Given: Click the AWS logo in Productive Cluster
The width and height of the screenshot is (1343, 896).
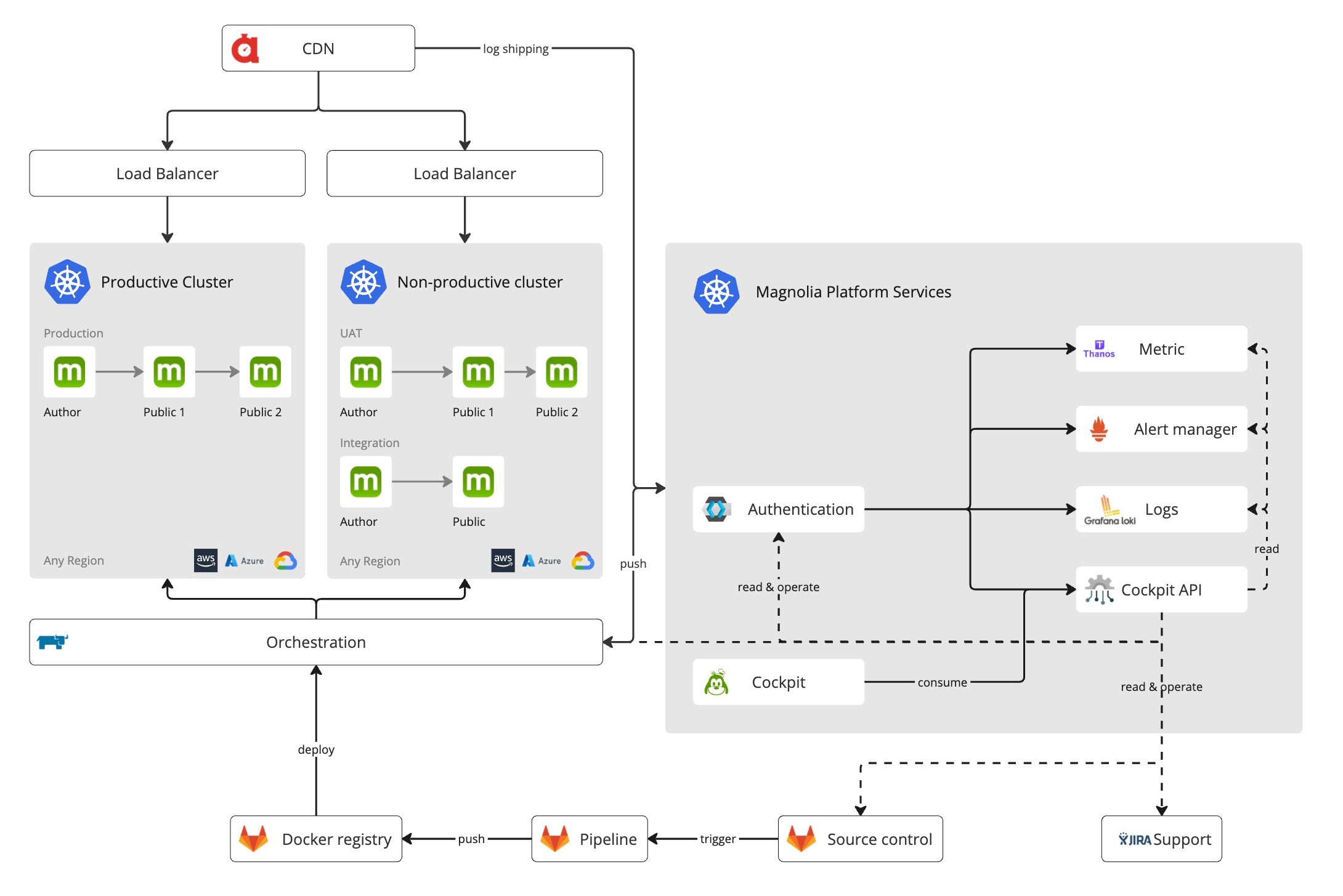Looking at the screenshot, I should (x=206, y=560).
